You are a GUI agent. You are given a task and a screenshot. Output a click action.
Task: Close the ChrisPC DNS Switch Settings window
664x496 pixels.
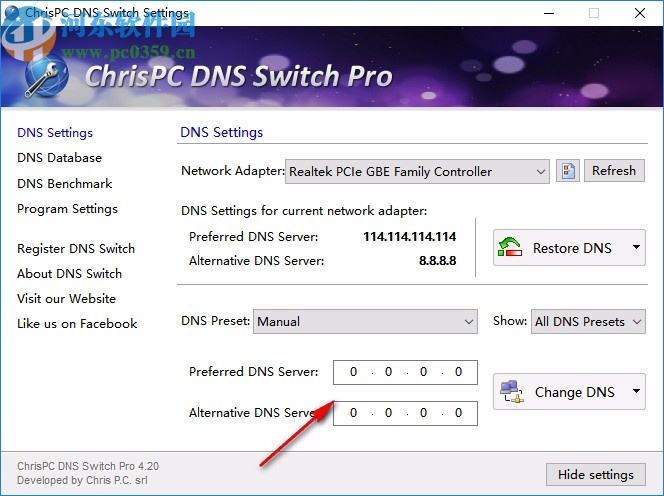click(x=640, y=13)
